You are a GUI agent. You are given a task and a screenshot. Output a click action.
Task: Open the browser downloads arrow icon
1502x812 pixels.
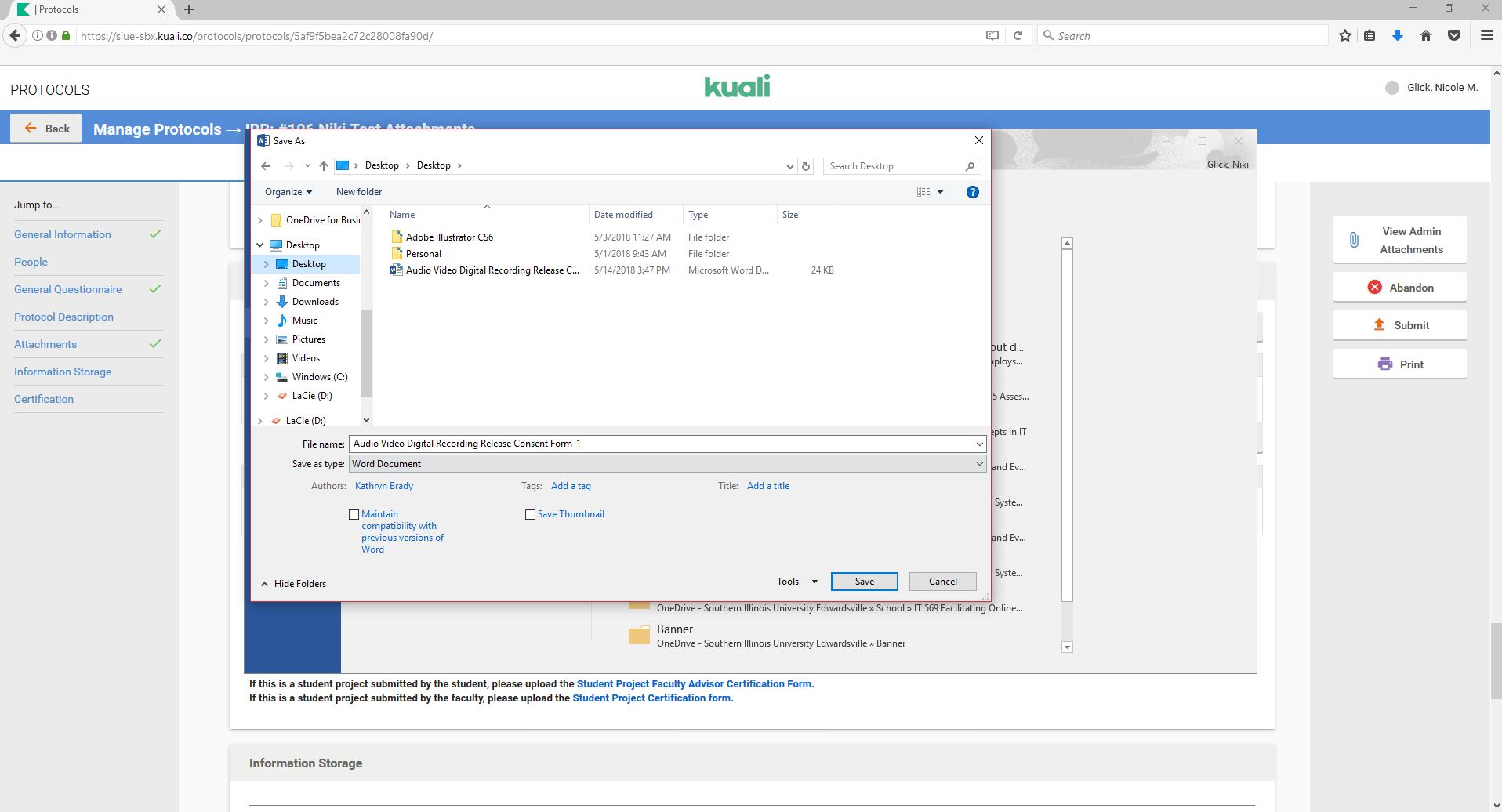1397,36
